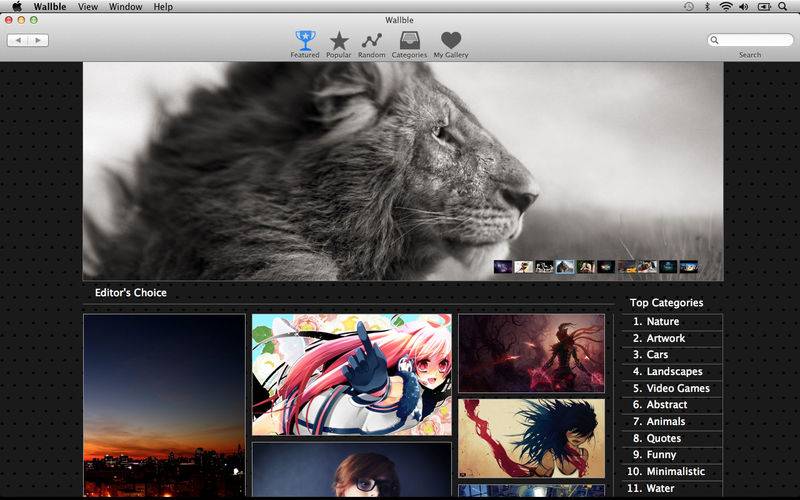800x500 pixels.
Task: Open the Categories tray icon
Action: pos(409,41)
